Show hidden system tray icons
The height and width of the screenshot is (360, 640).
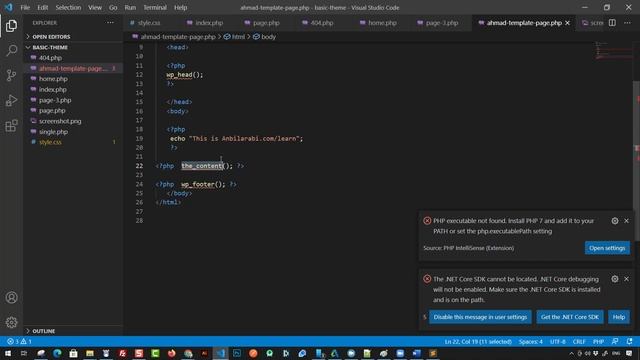(x=571, y=353)
